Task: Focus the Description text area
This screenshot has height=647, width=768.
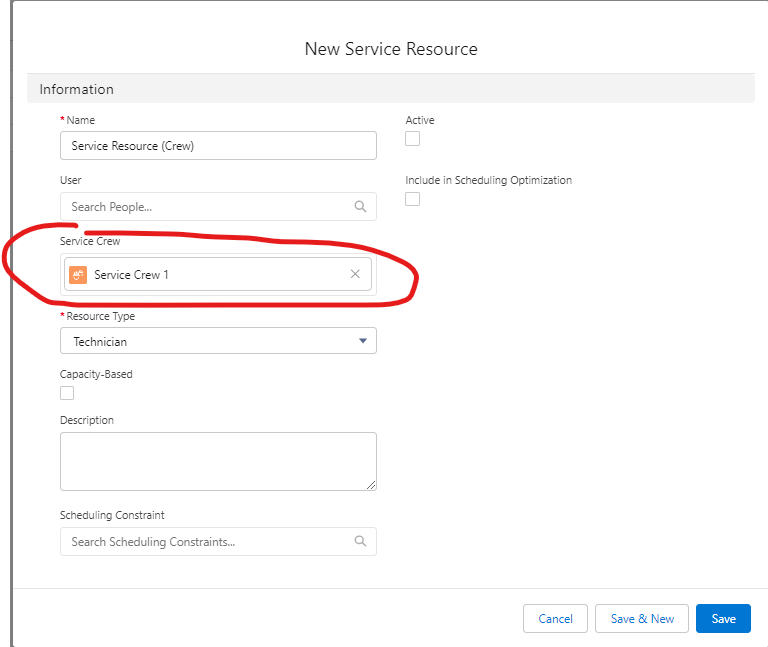Action: pos(218,461)
